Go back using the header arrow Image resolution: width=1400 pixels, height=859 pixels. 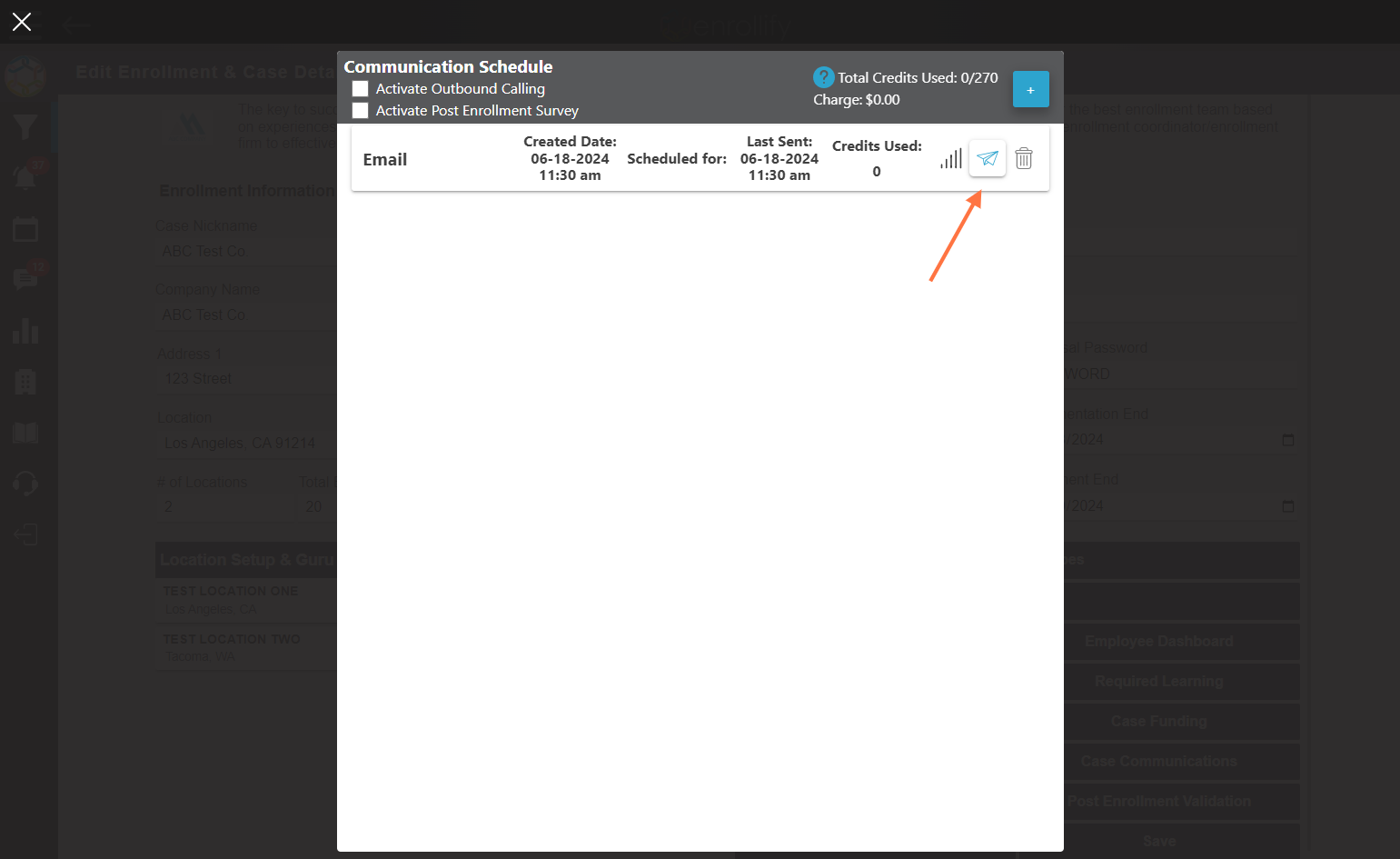pos(77,25)
